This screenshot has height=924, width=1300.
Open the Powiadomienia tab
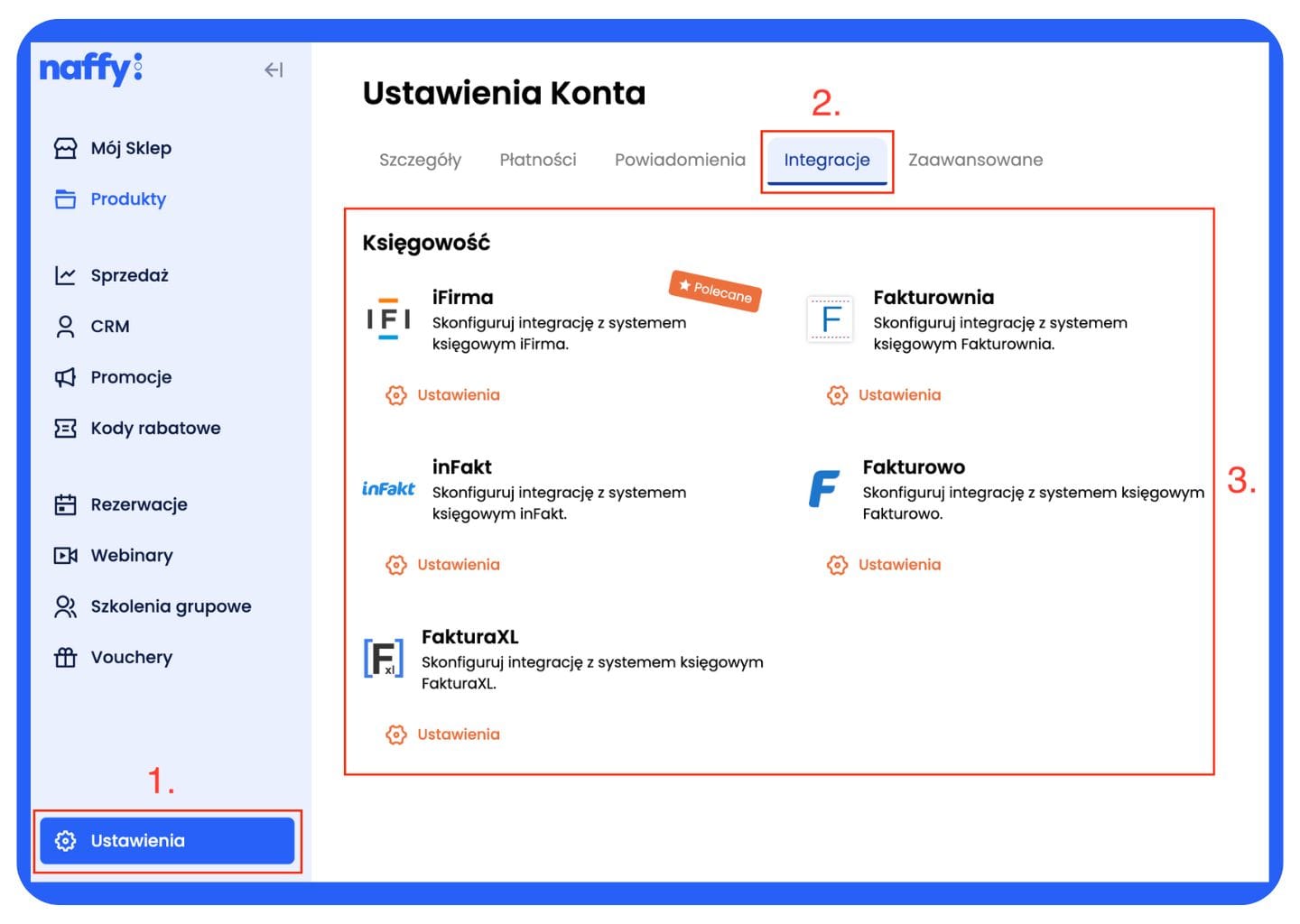click(680, 160)
